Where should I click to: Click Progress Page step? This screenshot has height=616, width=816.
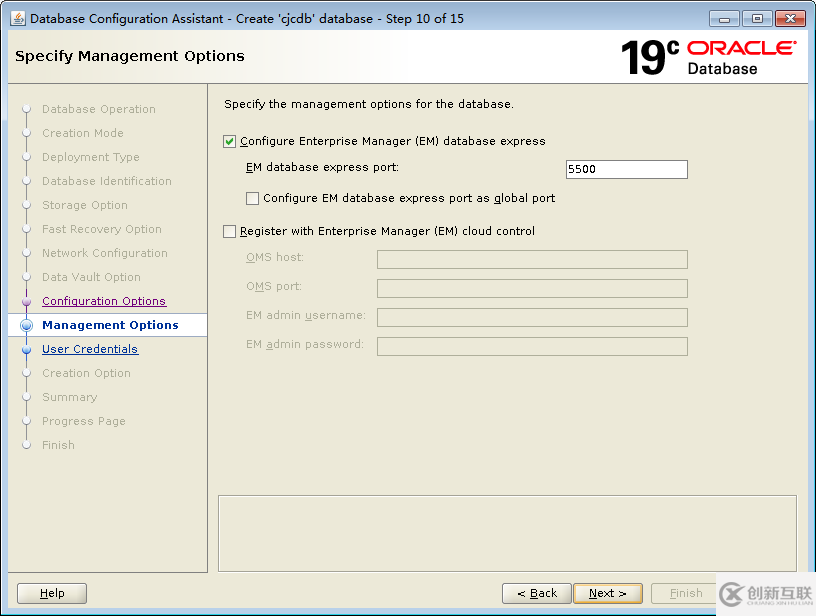pos(84,421)
